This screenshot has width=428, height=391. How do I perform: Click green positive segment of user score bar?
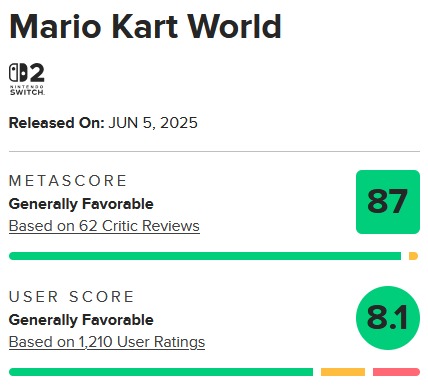tap(161, 372)
